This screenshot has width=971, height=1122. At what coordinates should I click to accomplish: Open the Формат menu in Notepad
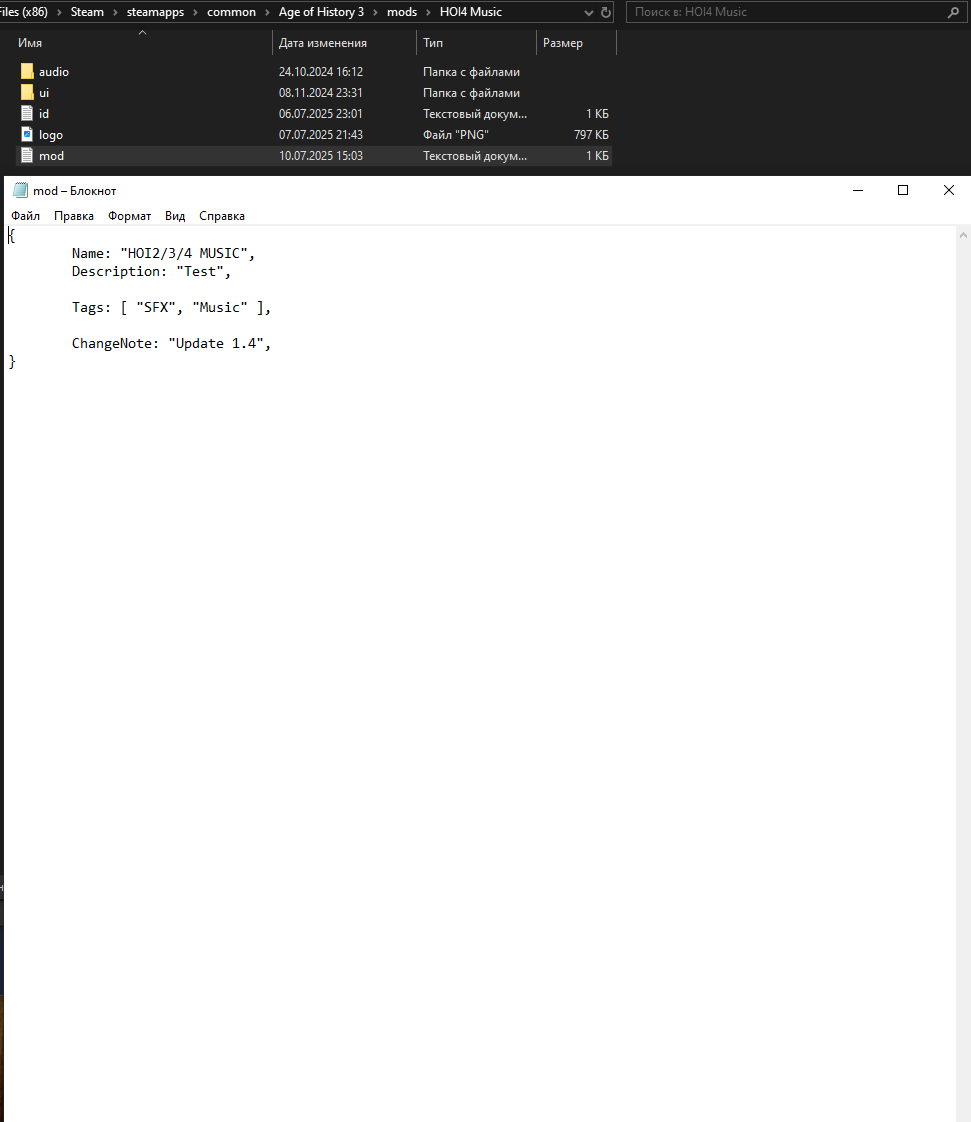click(x=130, y=216)
